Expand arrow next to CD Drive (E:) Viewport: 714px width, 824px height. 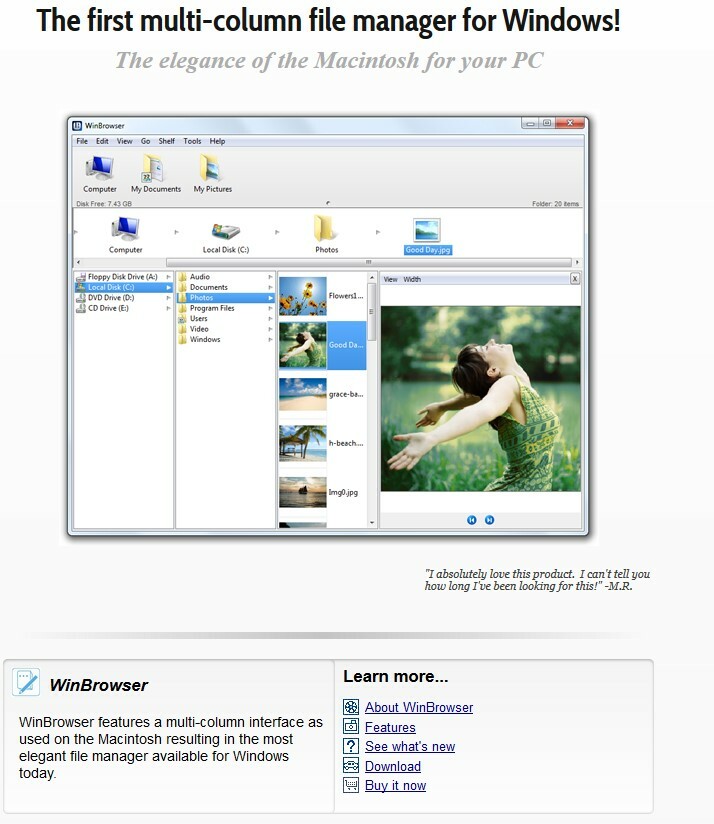coord(168,308)
